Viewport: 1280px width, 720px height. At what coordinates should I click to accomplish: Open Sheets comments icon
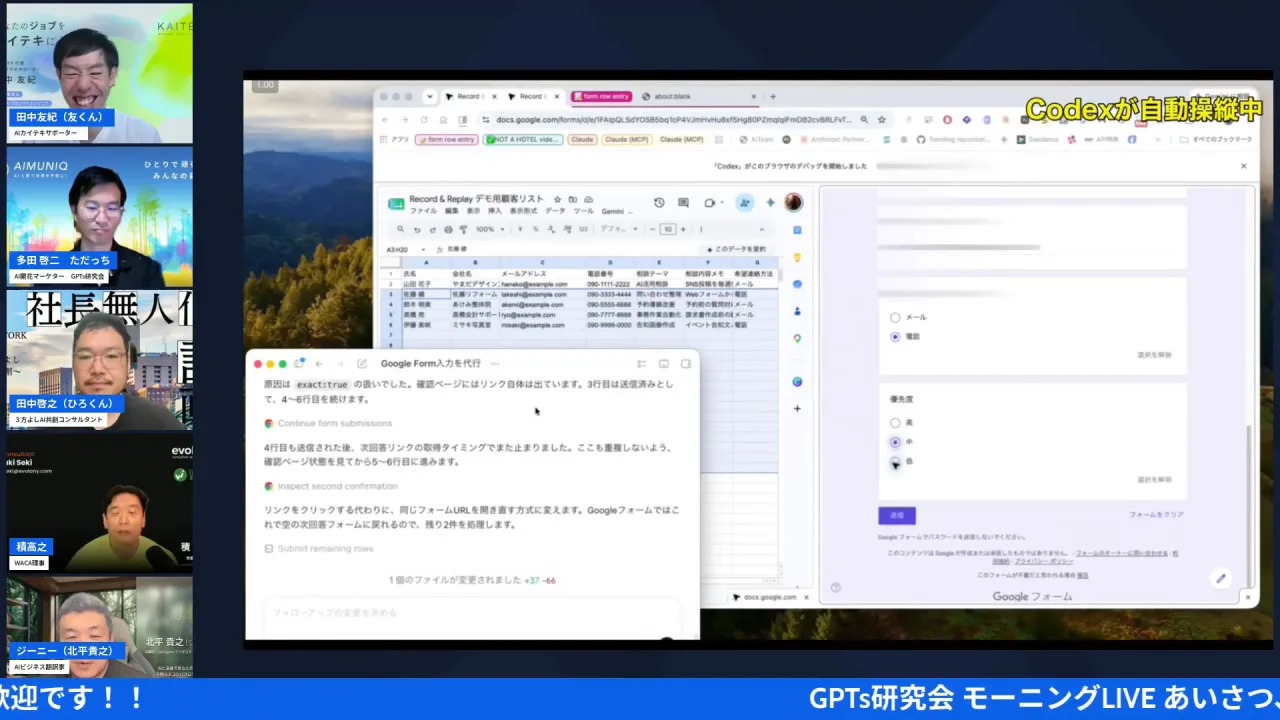tap(685, 203)
